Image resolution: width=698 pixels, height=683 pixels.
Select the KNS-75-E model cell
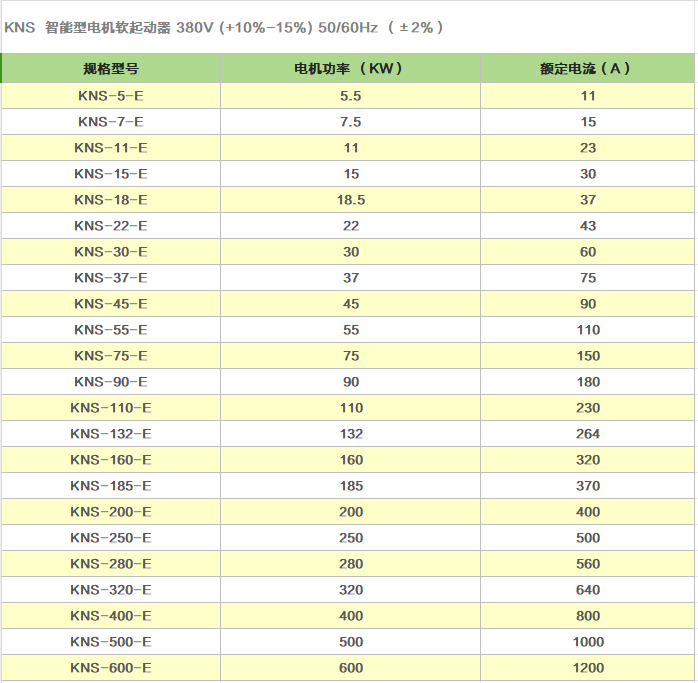110,356
